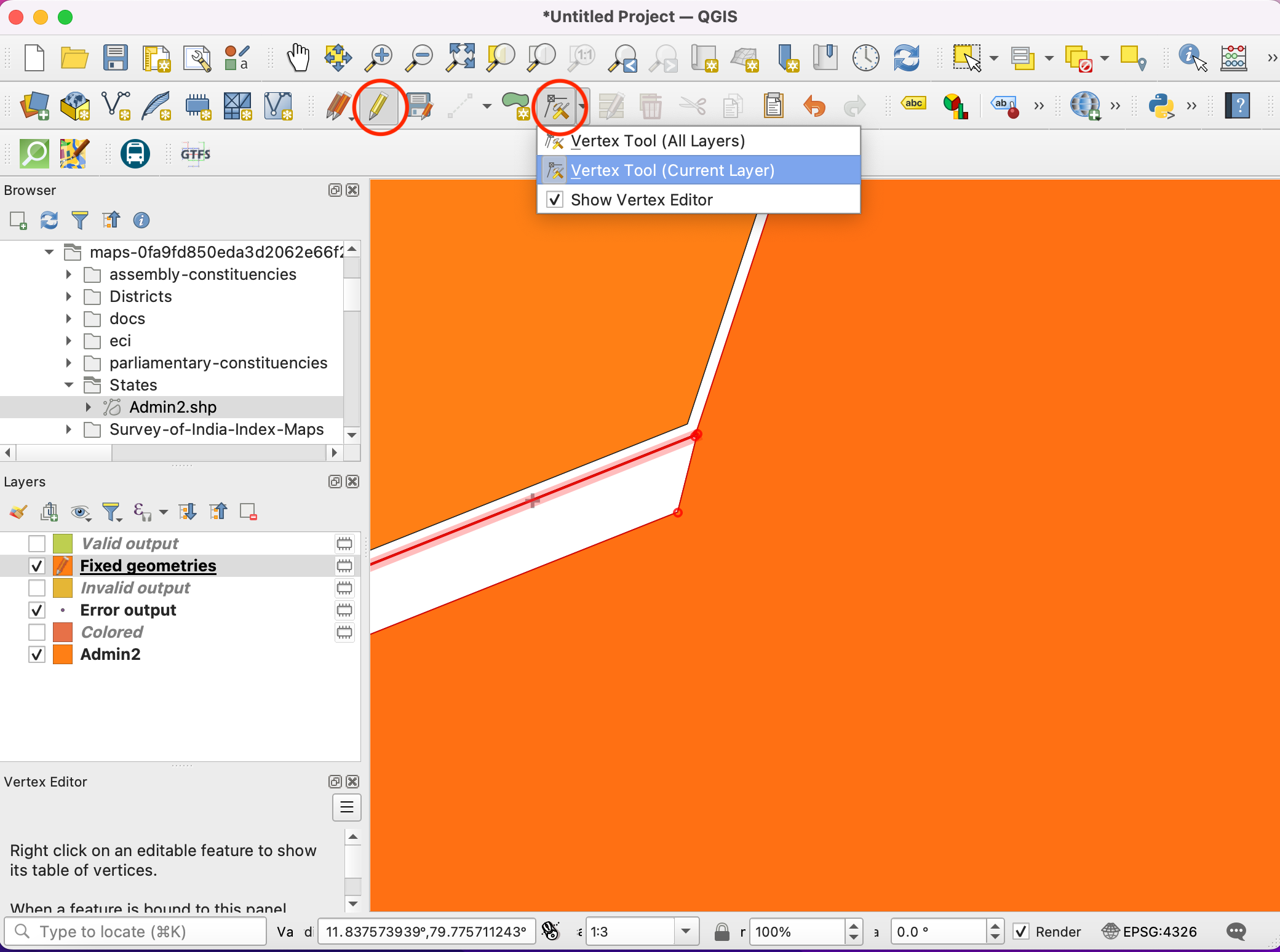Uncheck the Fixed geometries layer visibility
Screen dimensions: 1280x952
pyautogui.click(x=37, y=566)
